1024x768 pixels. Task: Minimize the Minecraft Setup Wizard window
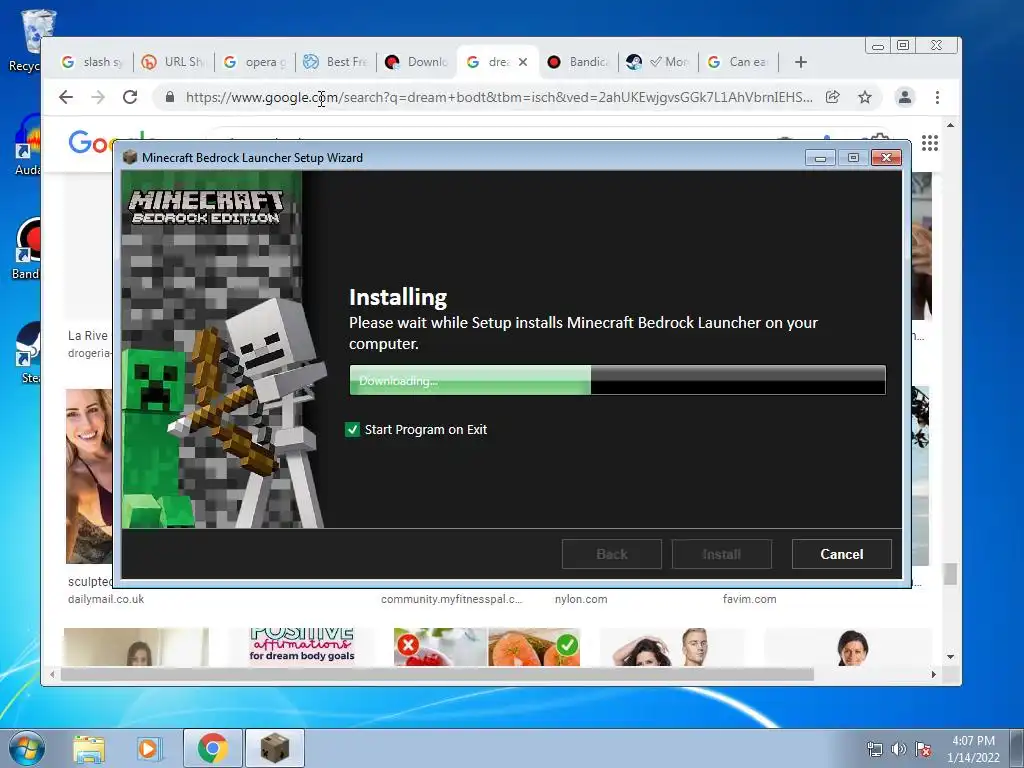click(820, 157)
